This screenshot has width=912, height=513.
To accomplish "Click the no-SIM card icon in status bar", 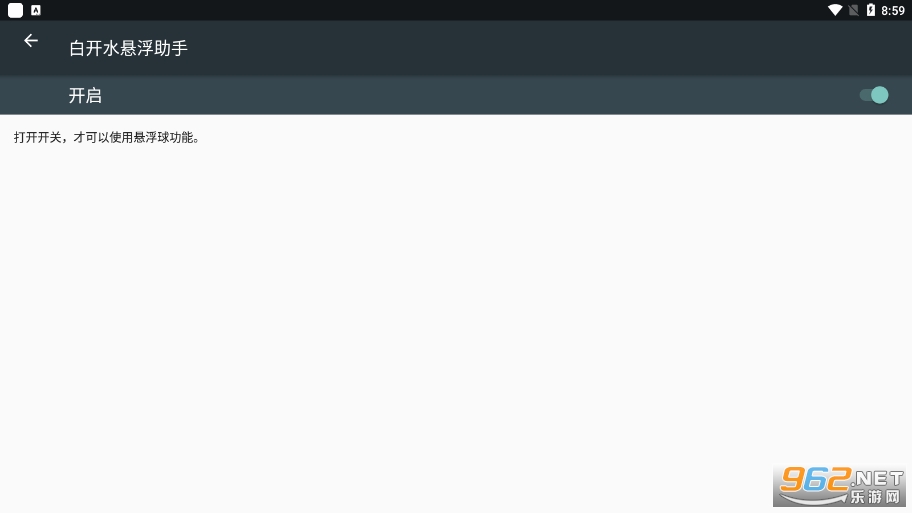I will pyautogui.click(x=853, y=10).
